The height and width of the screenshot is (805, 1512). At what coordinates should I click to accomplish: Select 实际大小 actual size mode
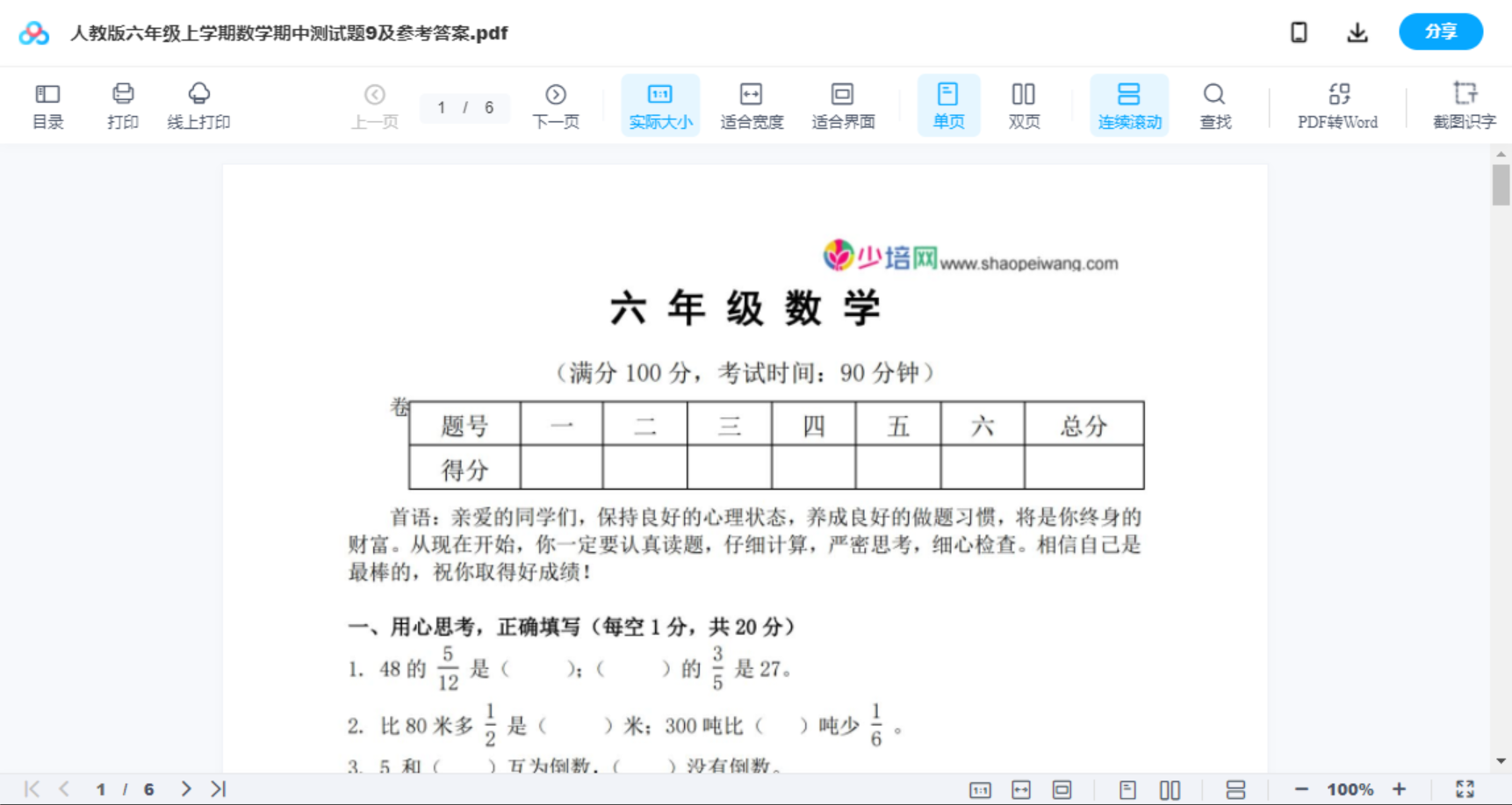point(660,104)
